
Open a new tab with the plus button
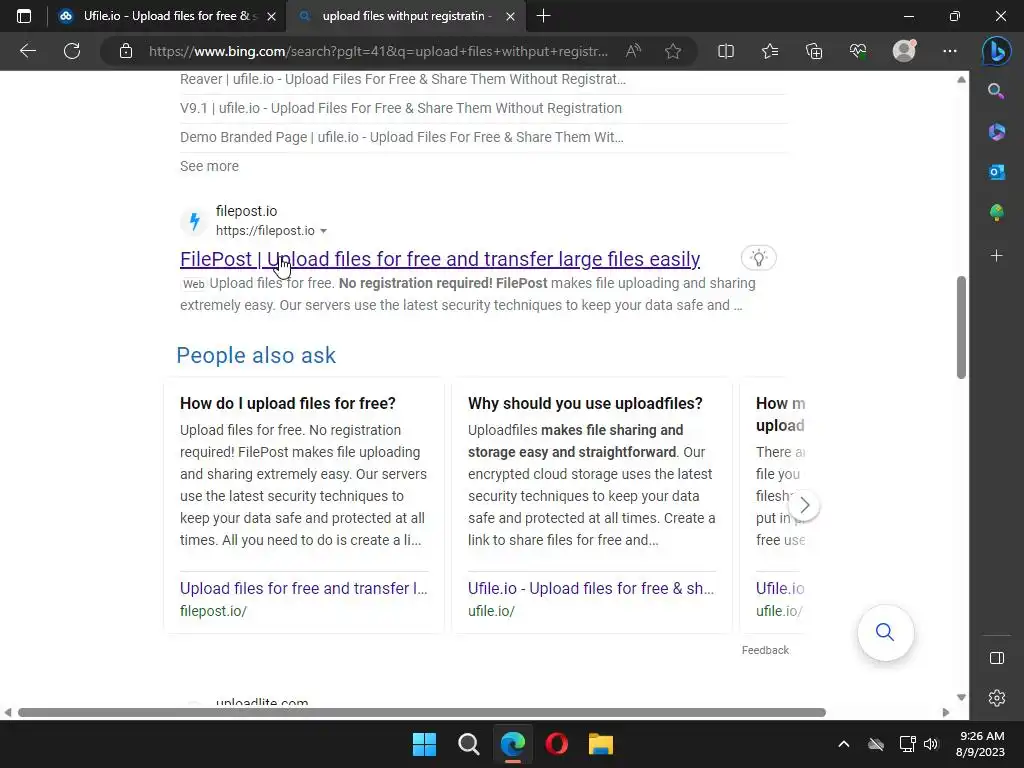[543, 16]
